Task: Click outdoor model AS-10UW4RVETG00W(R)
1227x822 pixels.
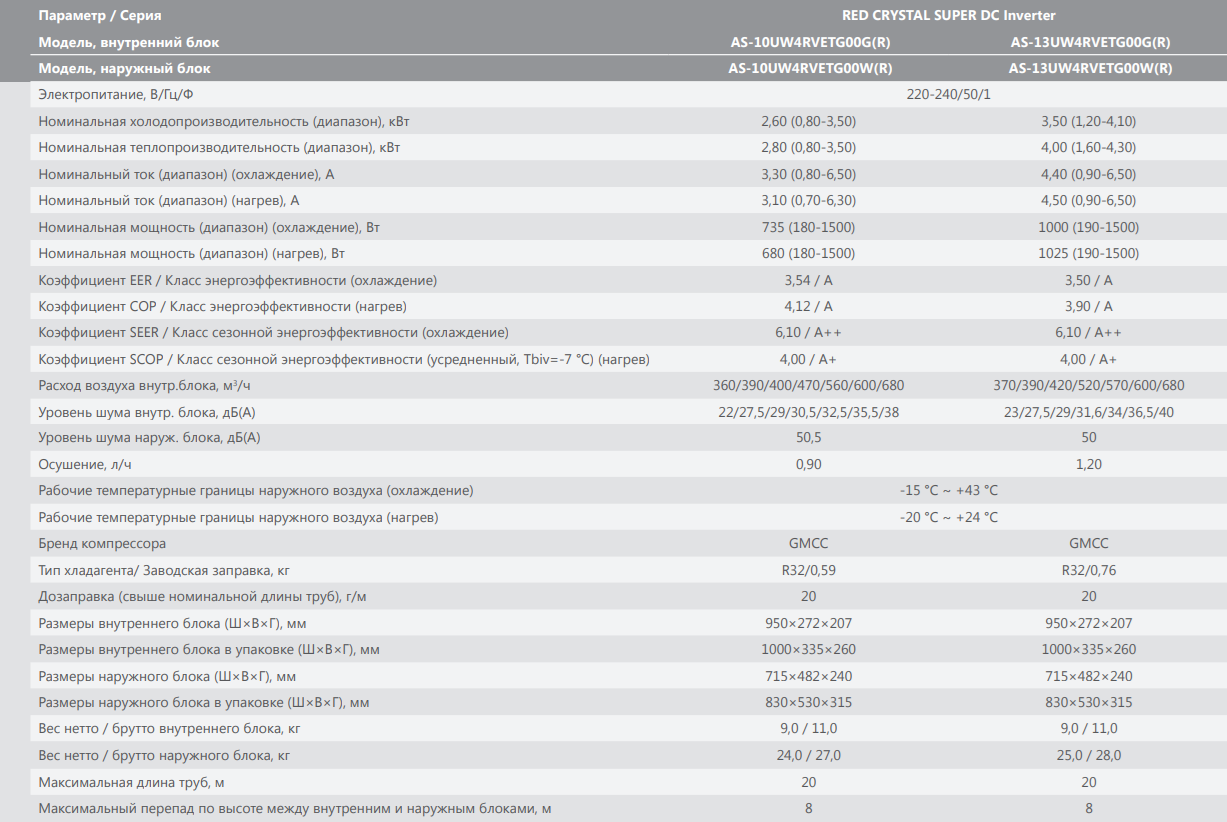Action: (809, 69)
